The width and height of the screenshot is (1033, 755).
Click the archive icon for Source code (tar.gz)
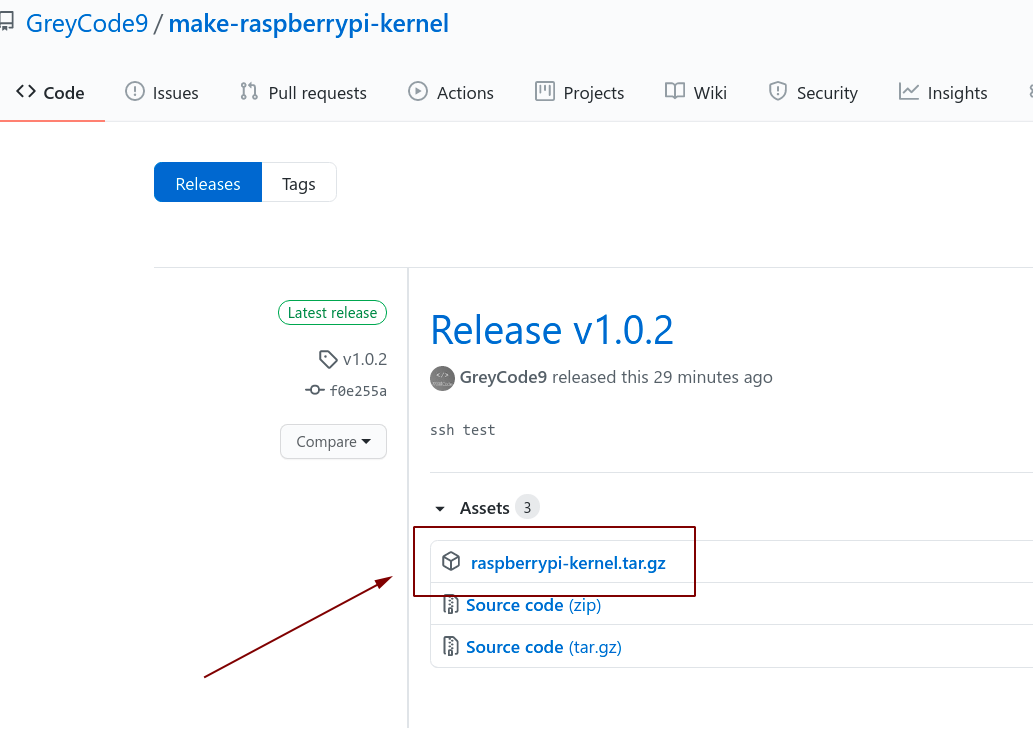click(x=451, y=646)
